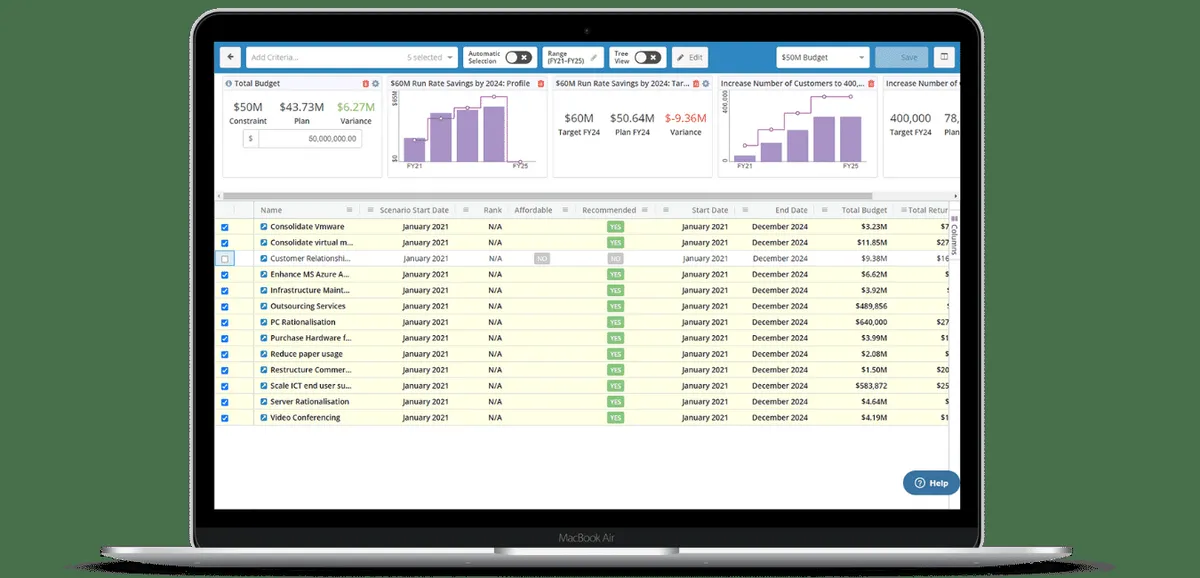Screen dimensions: 1200x578
Task: Open the Help button
Action: [x=931, y=482]
